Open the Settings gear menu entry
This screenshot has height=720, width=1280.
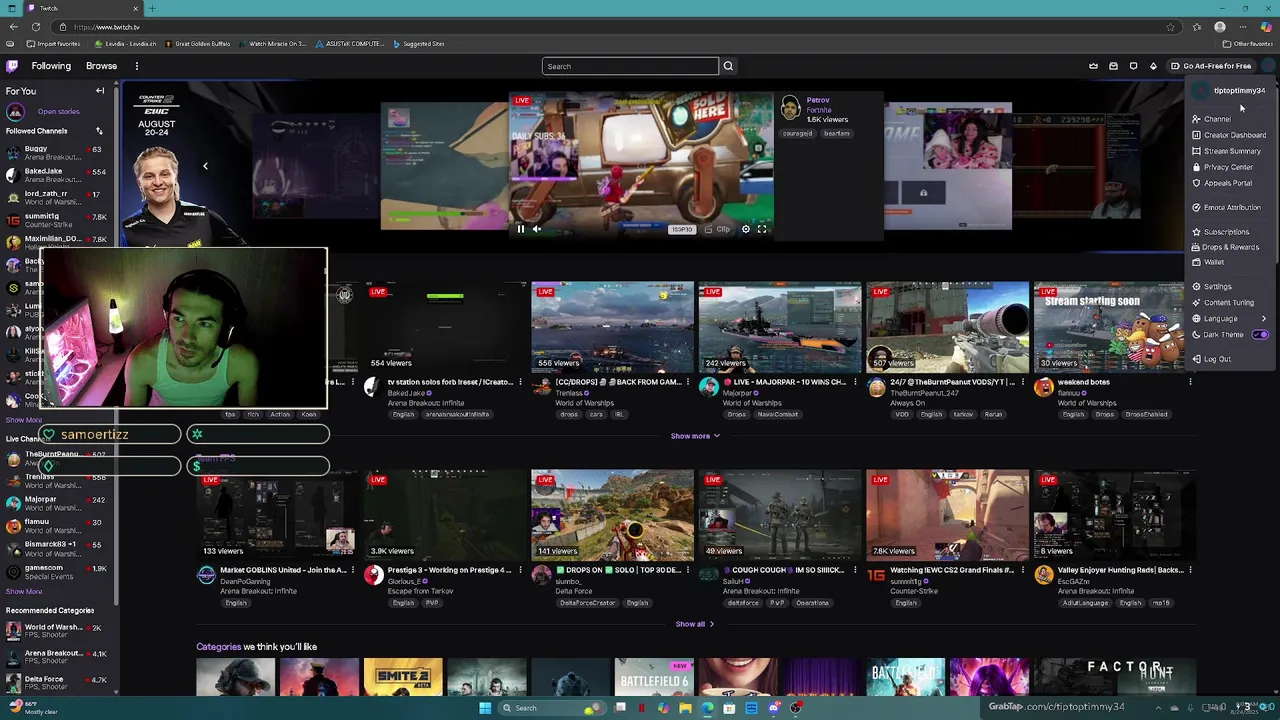click(x=1232, y=287)
